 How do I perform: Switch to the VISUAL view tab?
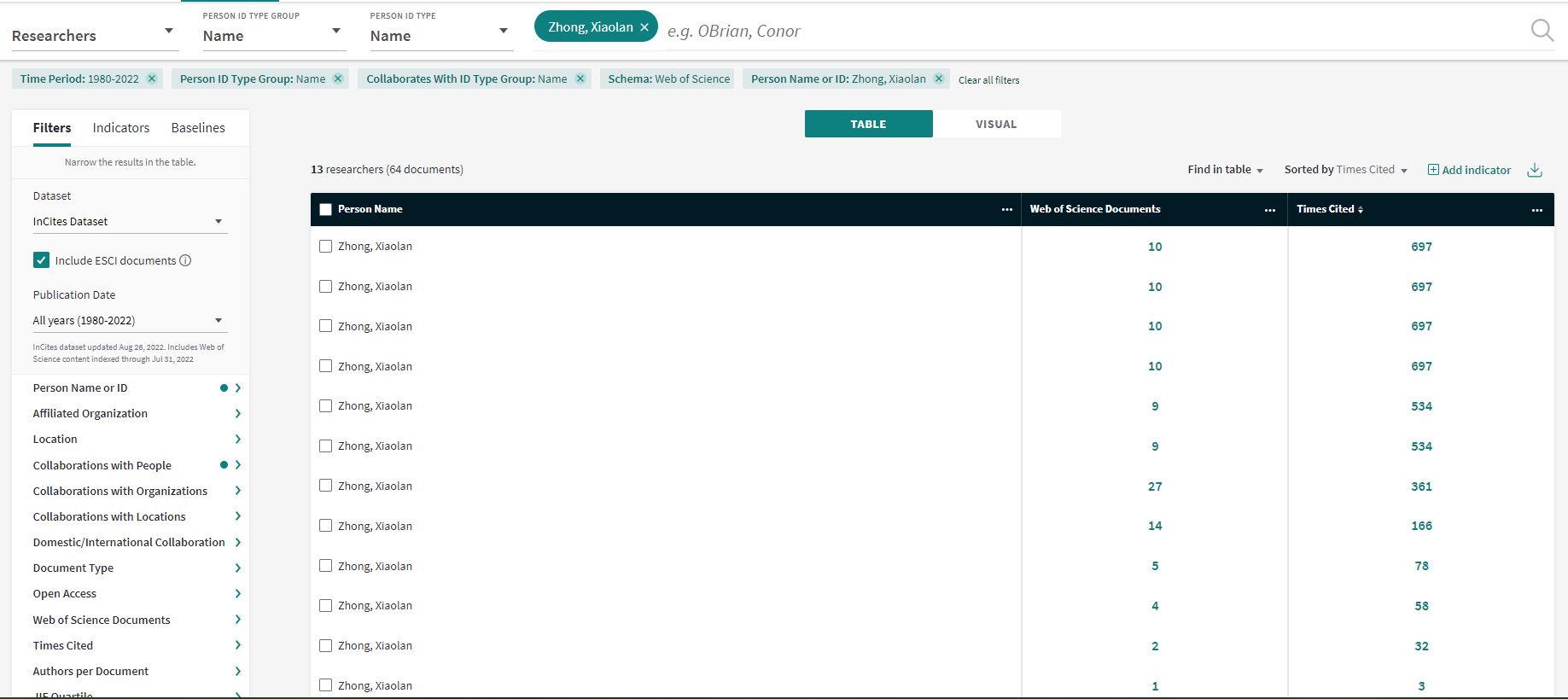pos(996,124)
